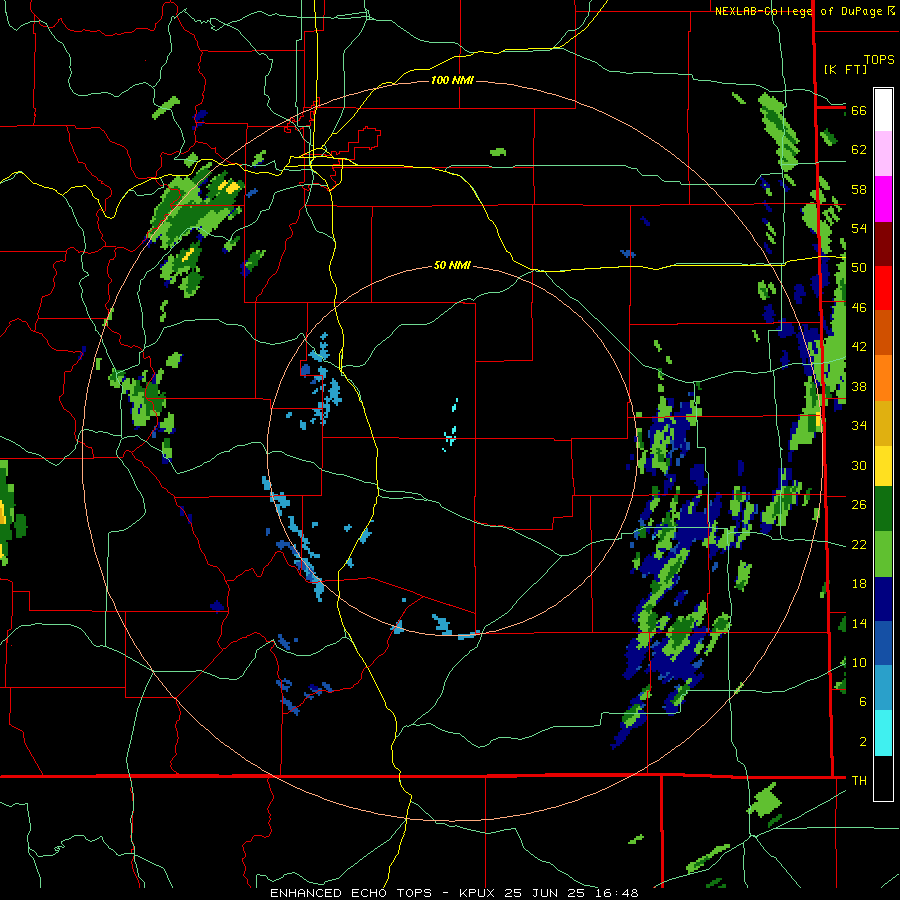Click the "10" legend value
The width and height of the screenshot is (900, 900).
(859, 662)
